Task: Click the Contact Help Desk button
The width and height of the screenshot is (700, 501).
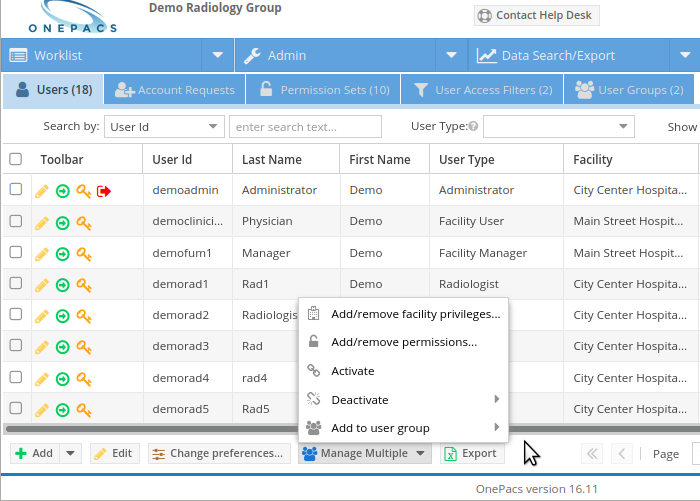Action: 537,15
